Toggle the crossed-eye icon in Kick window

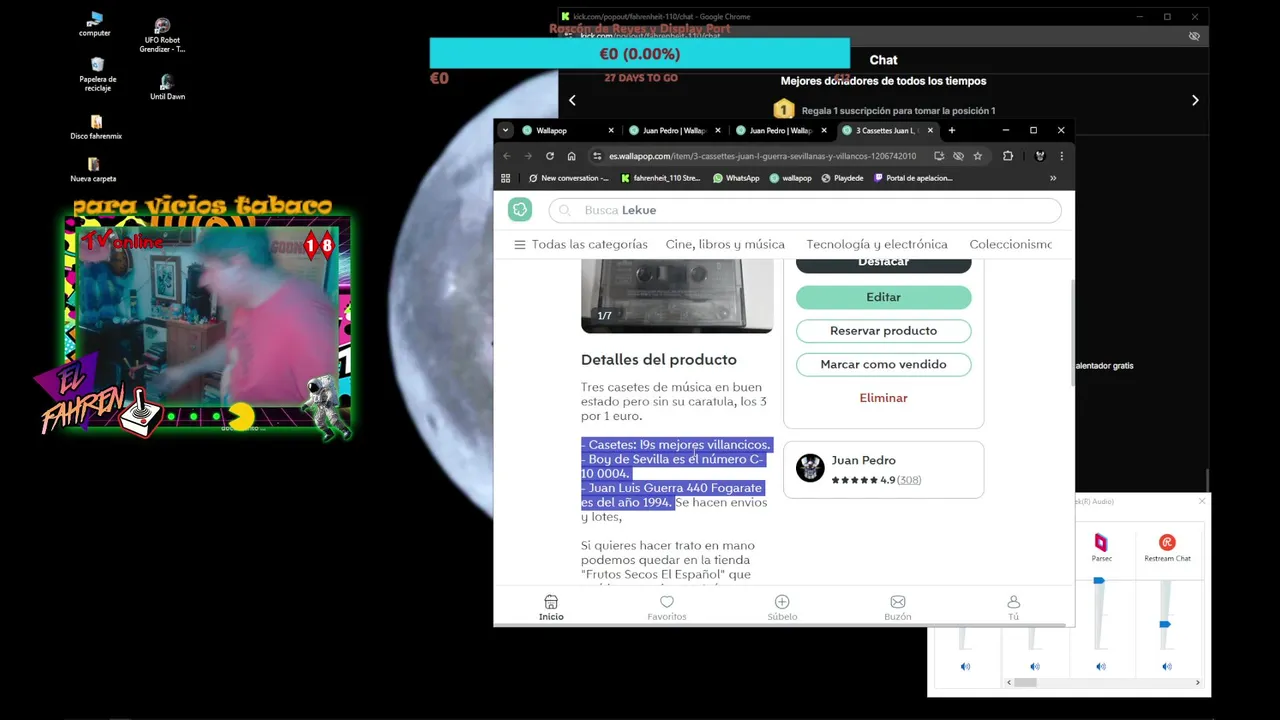pyautogui.click(x=1194, y=36)
